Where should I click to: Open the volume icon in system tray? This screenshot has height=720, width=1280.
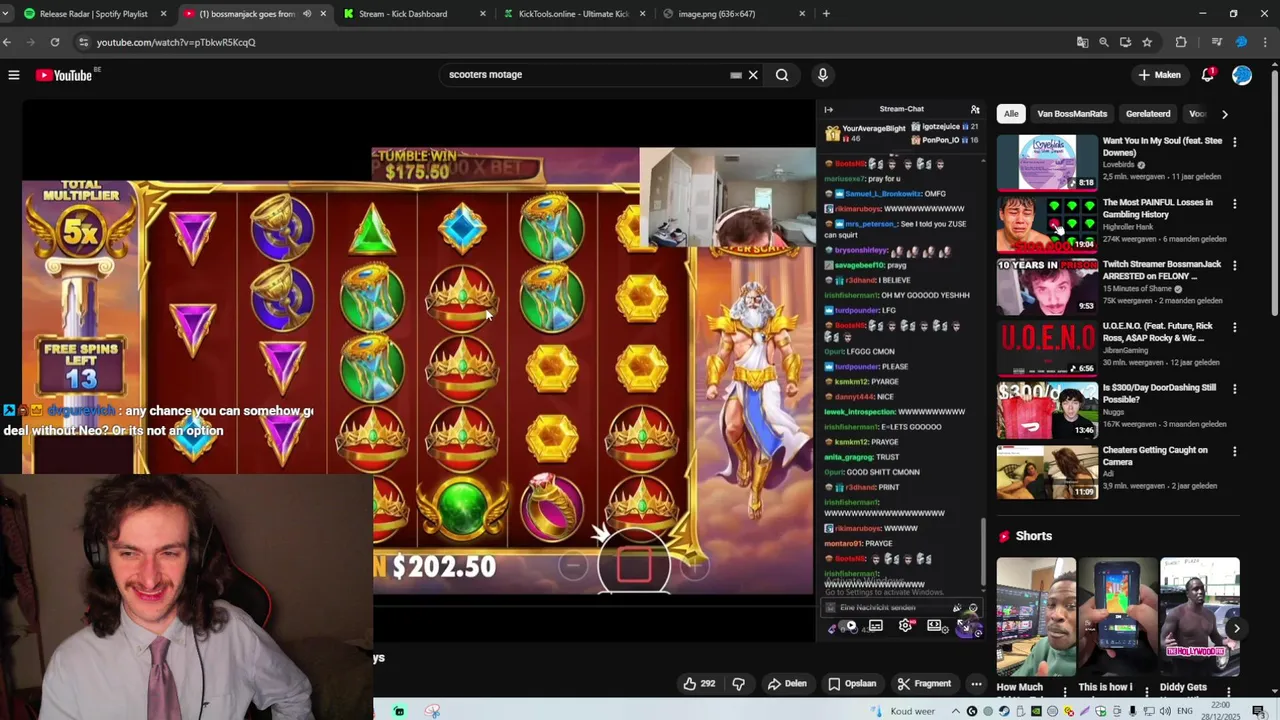1165,711
